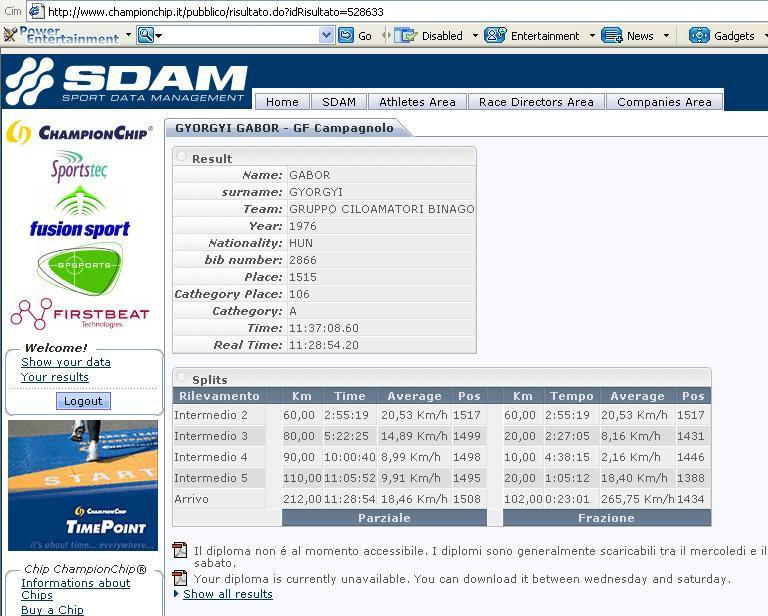Open Informations about Chips link

75,589
